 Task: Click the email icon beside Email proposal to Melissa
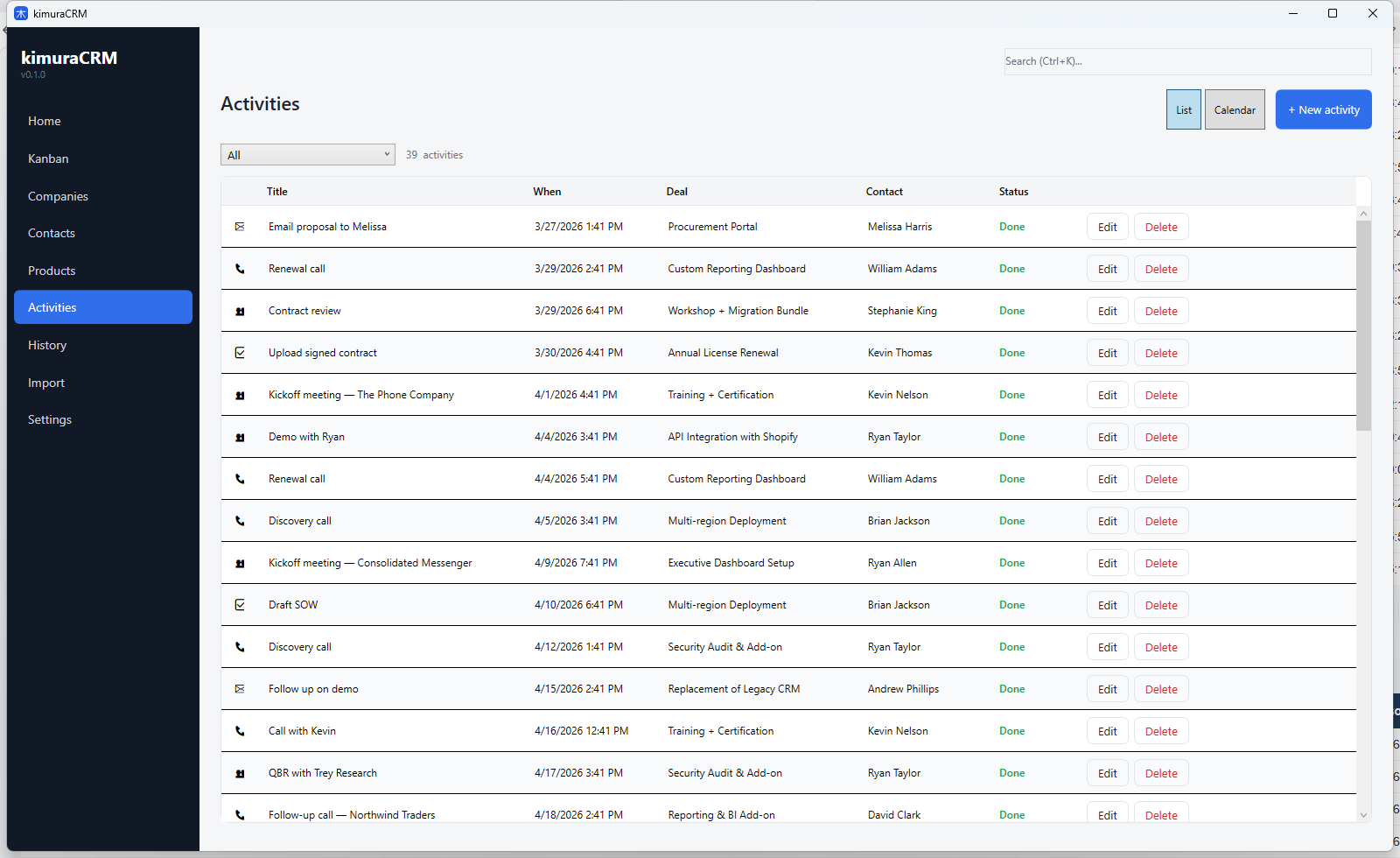(240, 227)
